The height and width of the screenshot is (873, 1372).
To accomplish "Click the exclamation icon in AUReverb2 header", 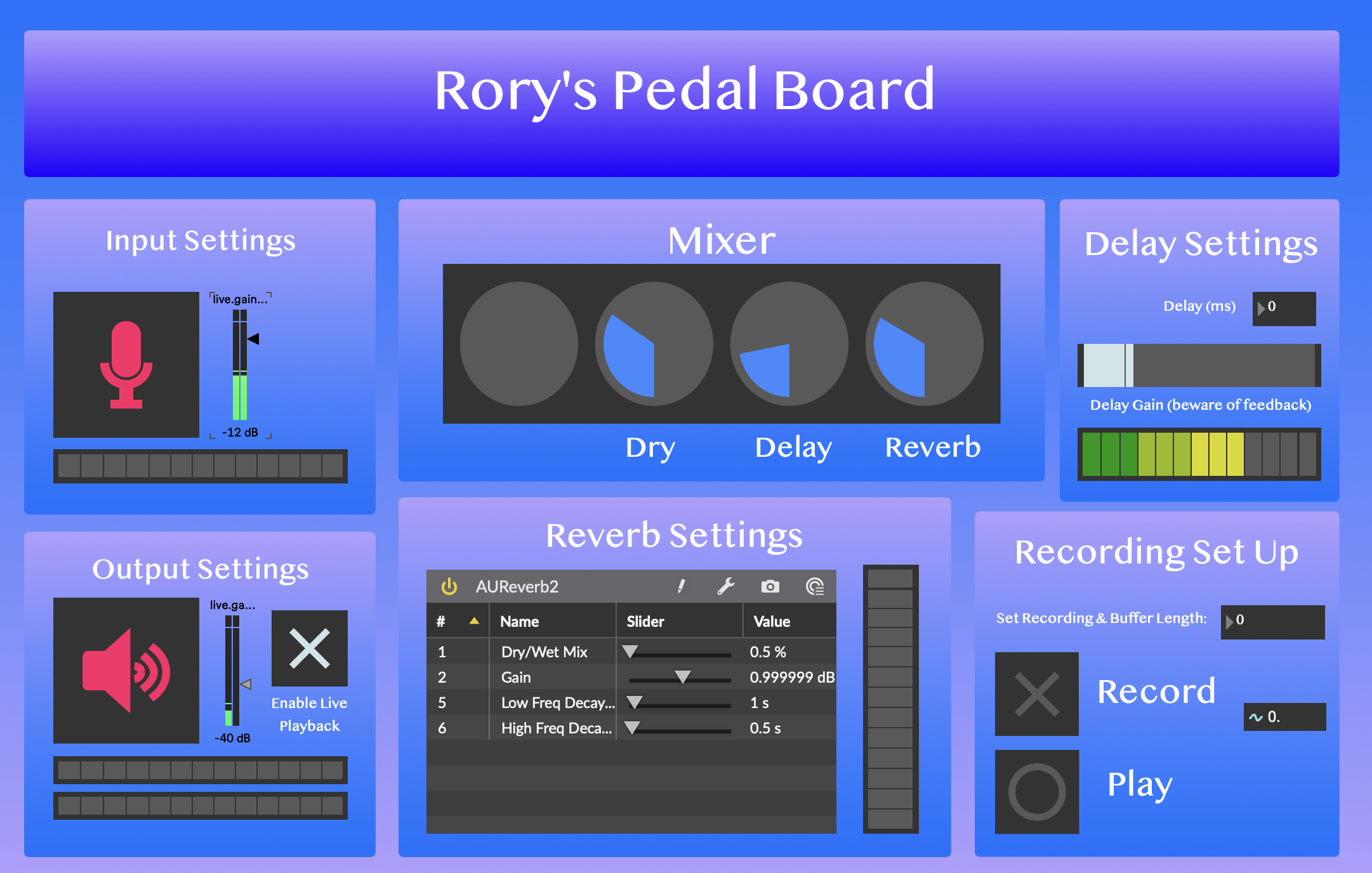I will (x=681, y=586).
